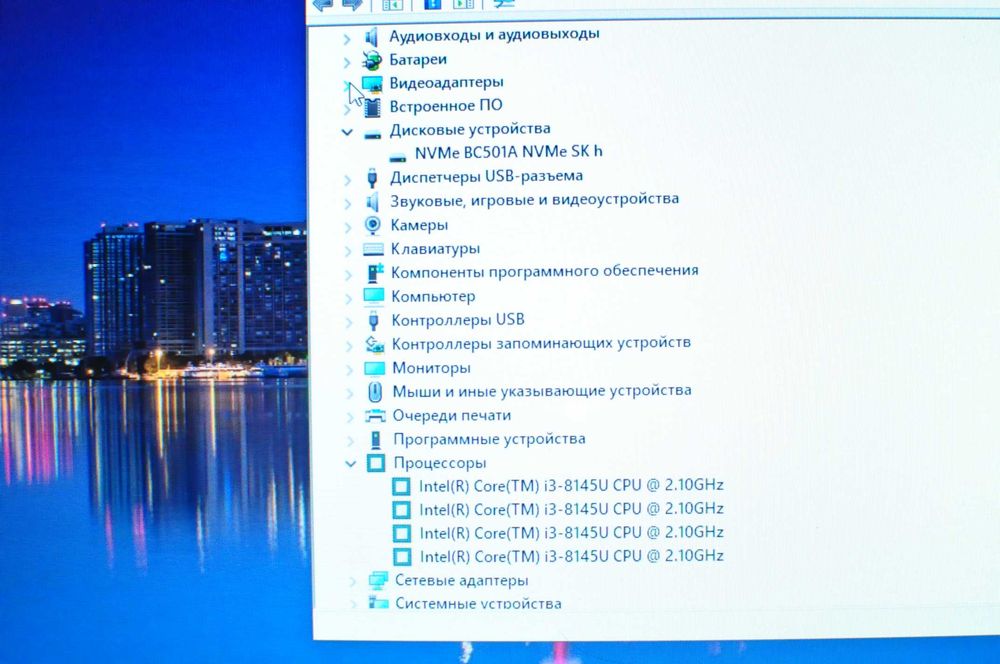Screen dimensions: 1000x664
Task: Collapse the Дисковые устройства category
Action: click(x=347, y=133)
